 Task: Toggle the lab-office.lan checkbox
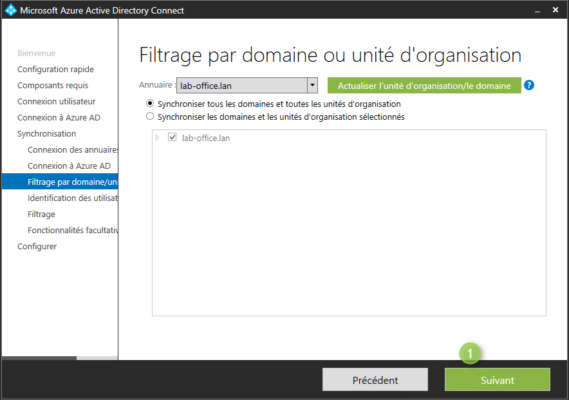click(172, 138)
